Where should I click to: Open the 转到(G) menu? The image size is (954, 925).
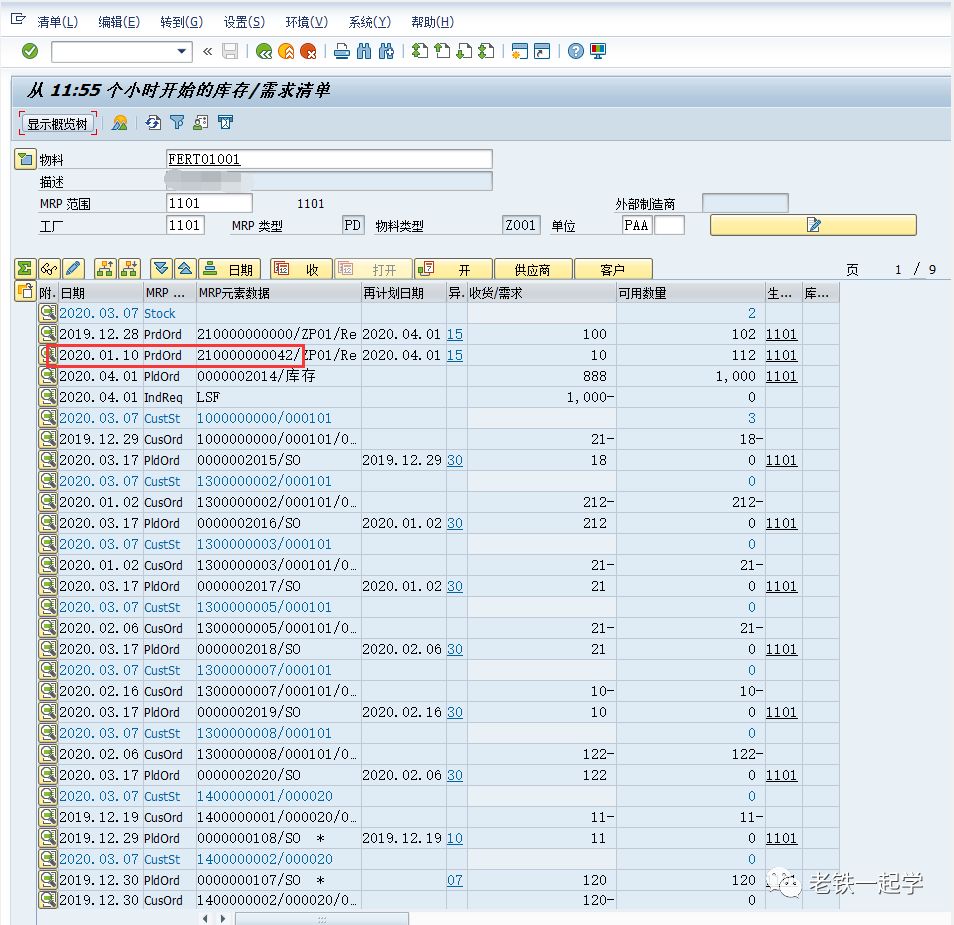click(181, 23)
